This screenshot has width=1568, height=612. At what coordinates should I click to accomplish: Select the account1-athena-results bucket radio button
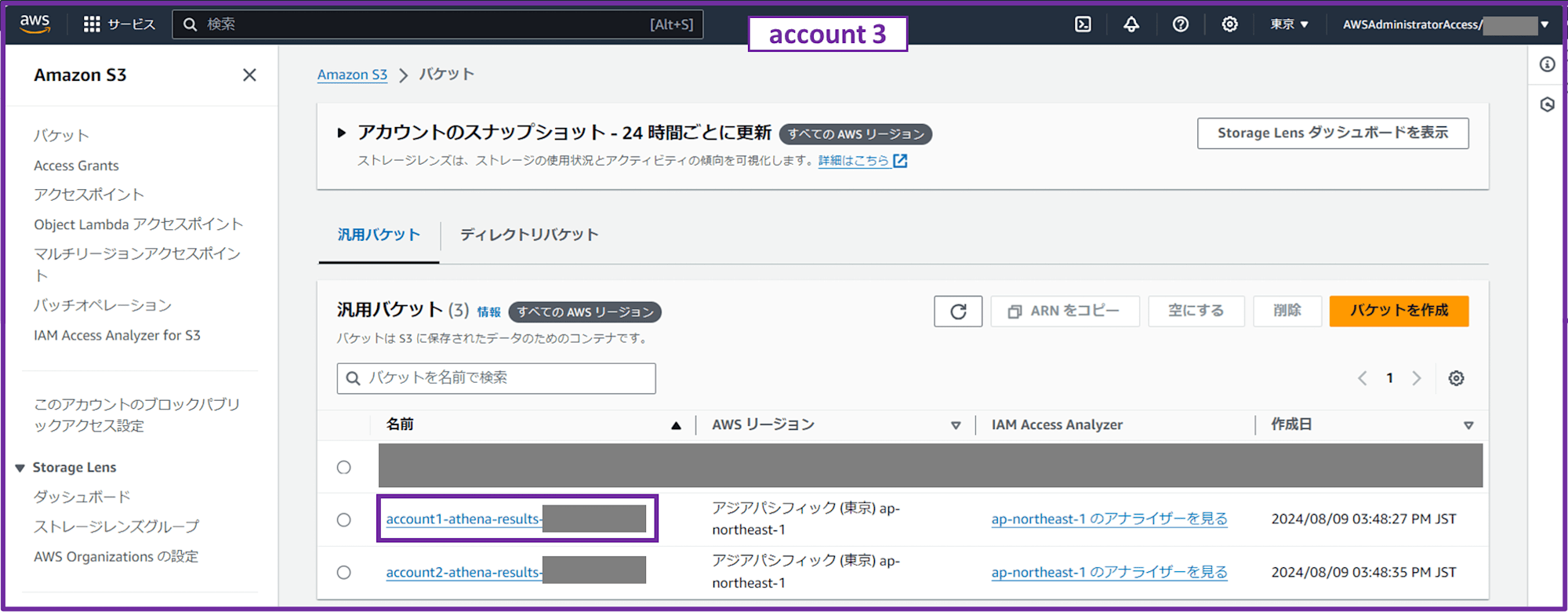click(343, 519)
